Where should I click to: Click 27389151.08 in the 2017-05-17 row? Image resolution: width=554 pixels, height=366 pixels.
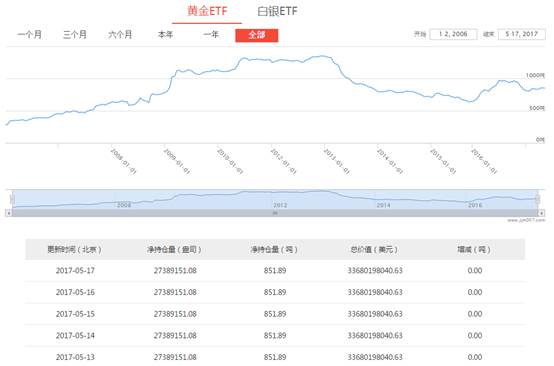coord(175,271)
